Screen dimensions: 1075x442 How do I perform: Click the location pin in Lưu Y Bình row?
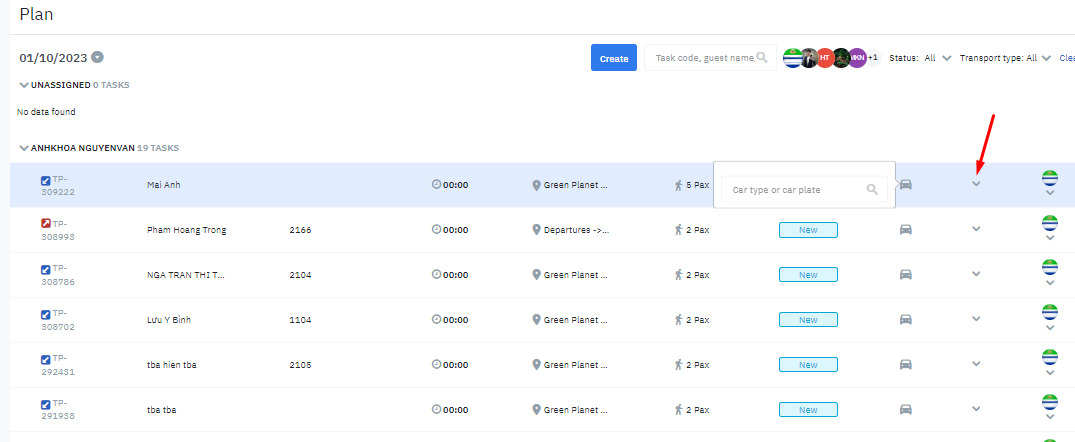click(x=536, y=320)
